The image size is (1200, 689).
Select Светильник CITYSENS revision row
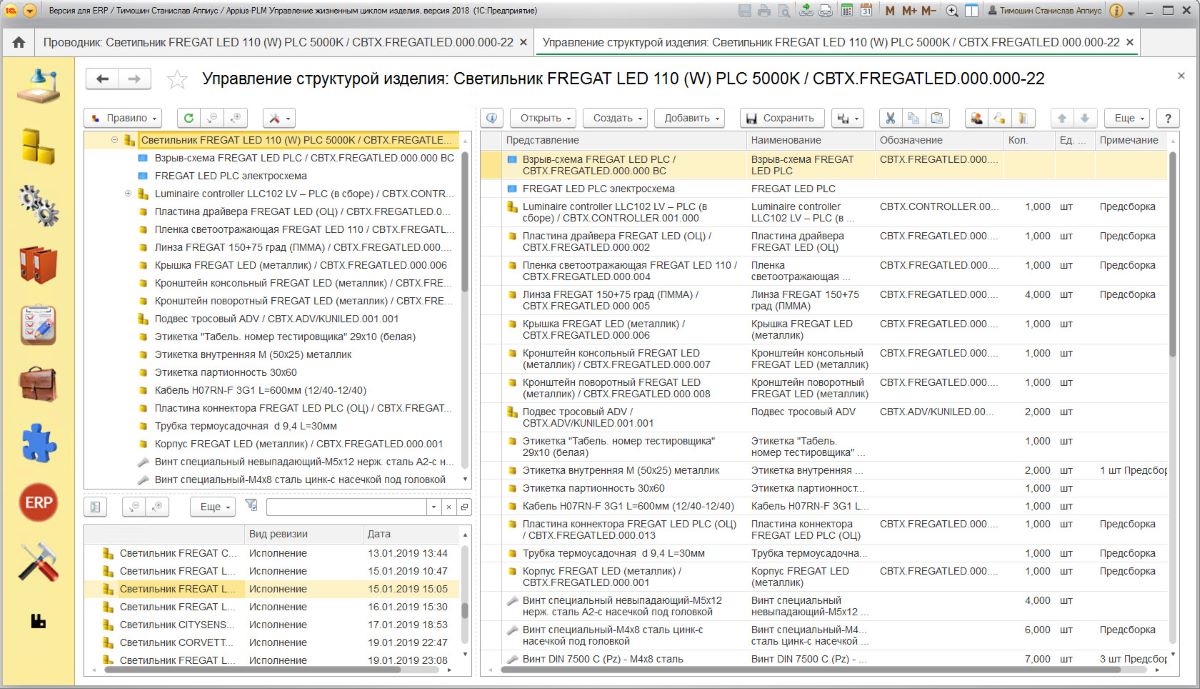(271, 625)
